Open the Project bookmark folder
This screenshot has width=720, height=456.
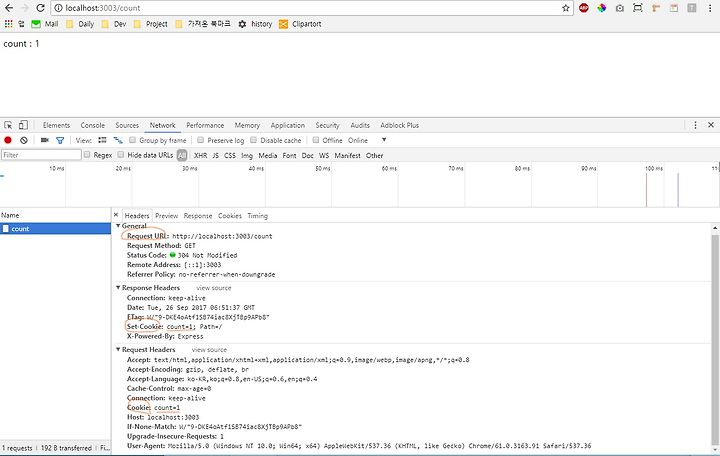pyautogui.click(x=151, y=24)
